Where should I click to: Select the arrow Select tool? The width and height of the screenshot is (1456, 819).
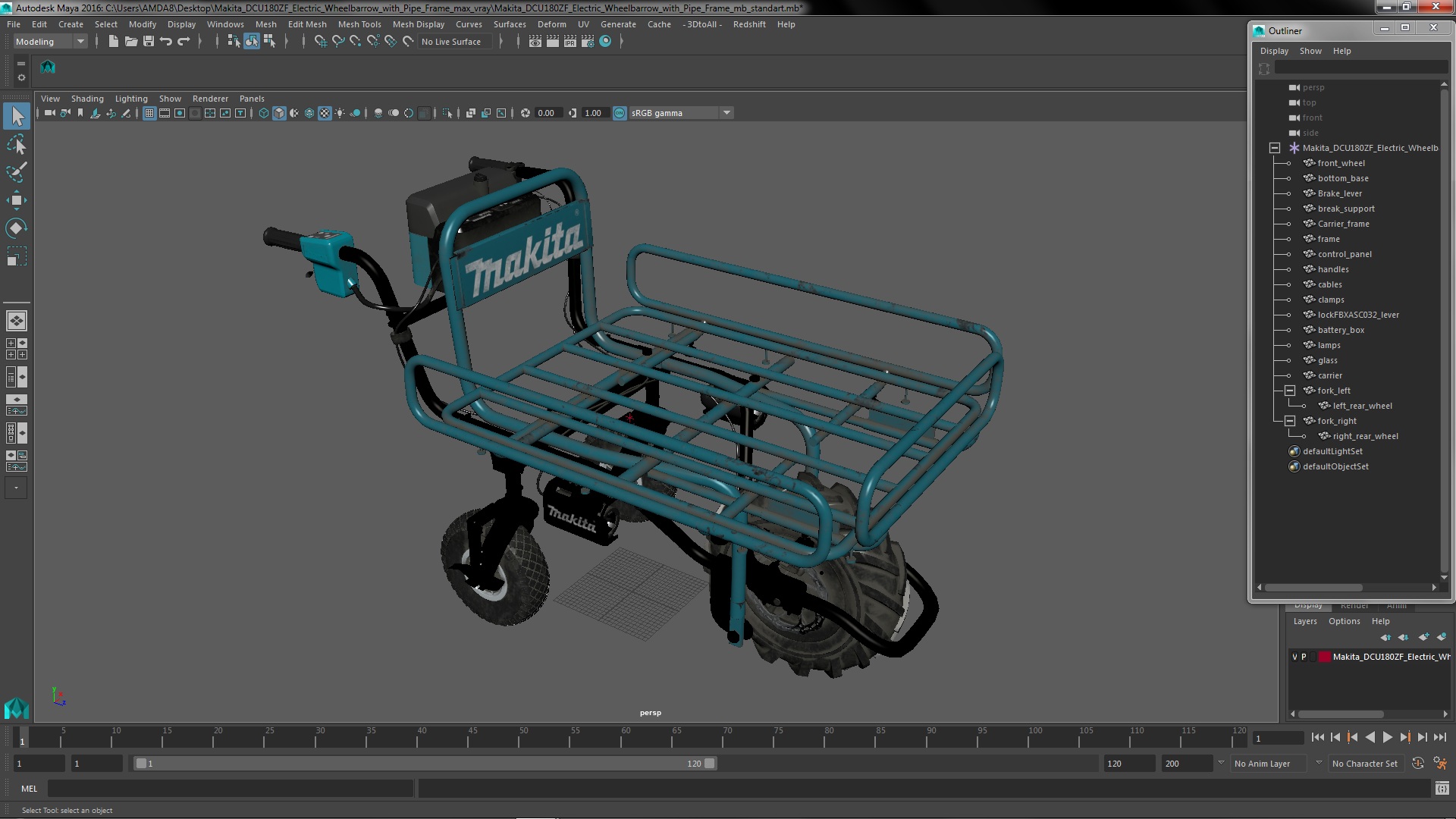[x=17, y=116]
